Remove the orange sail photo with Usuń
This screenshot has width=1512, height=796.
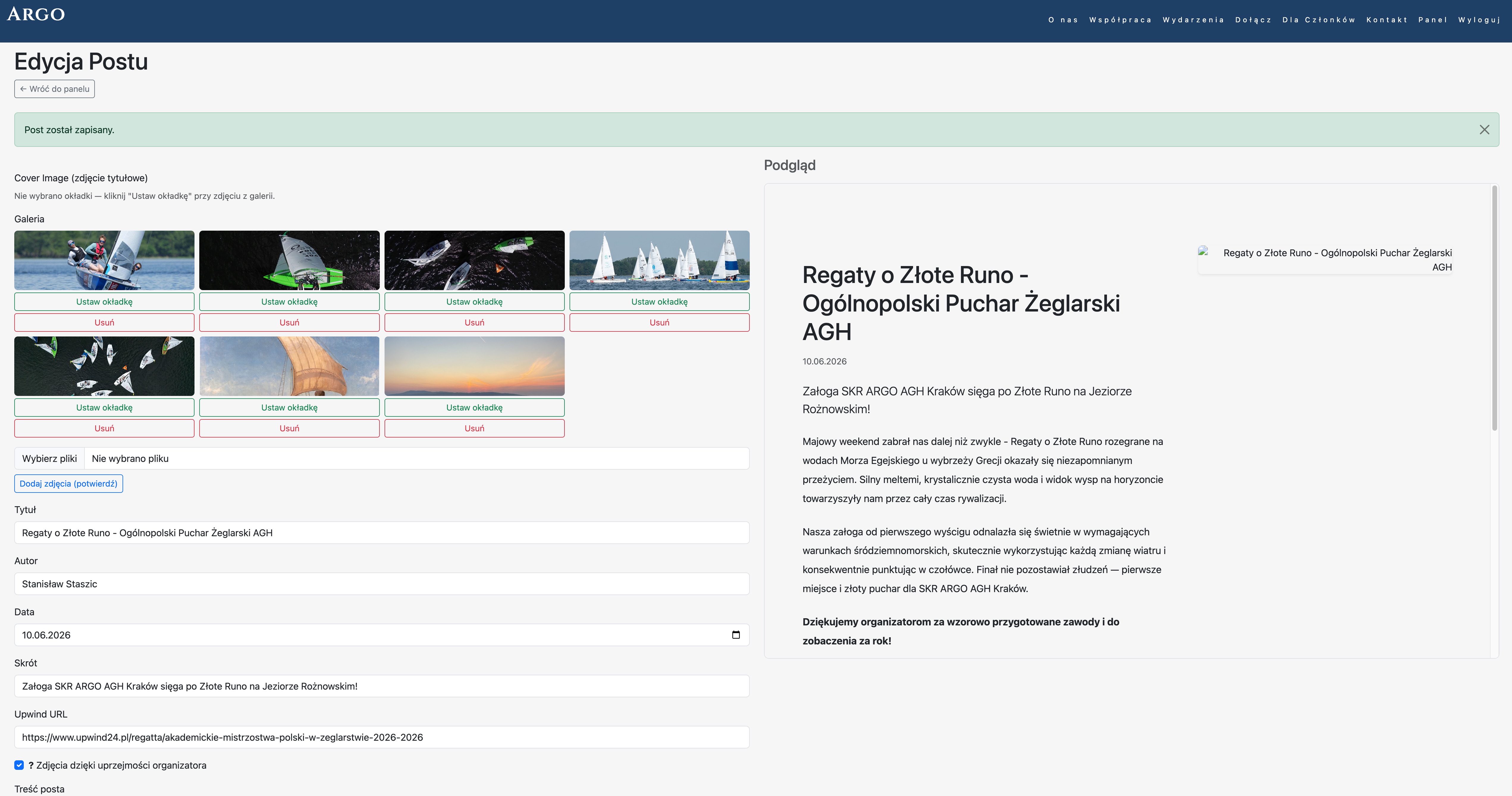tap(289, 428)
